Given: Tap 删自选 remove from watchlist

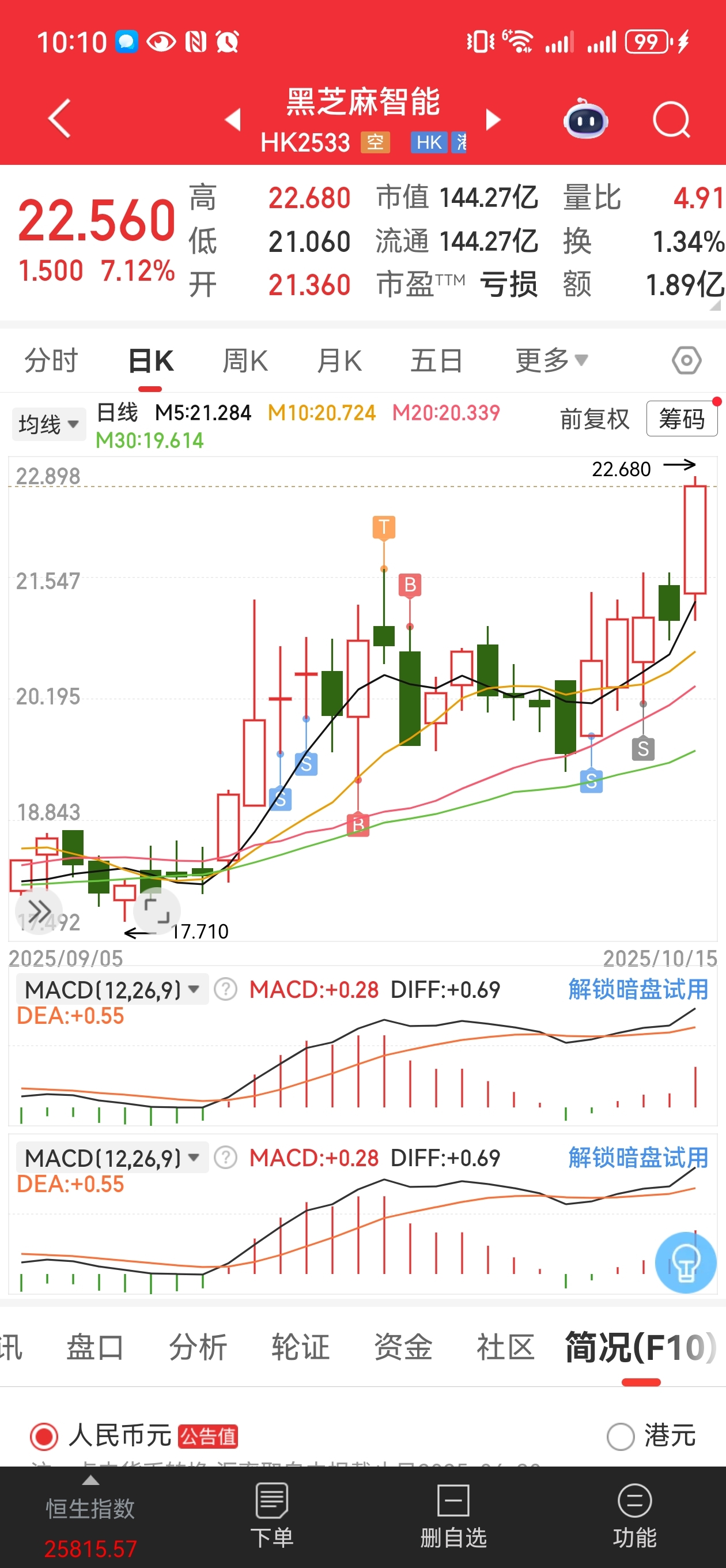Looking at the screenshot, I should coord(453,1516).
